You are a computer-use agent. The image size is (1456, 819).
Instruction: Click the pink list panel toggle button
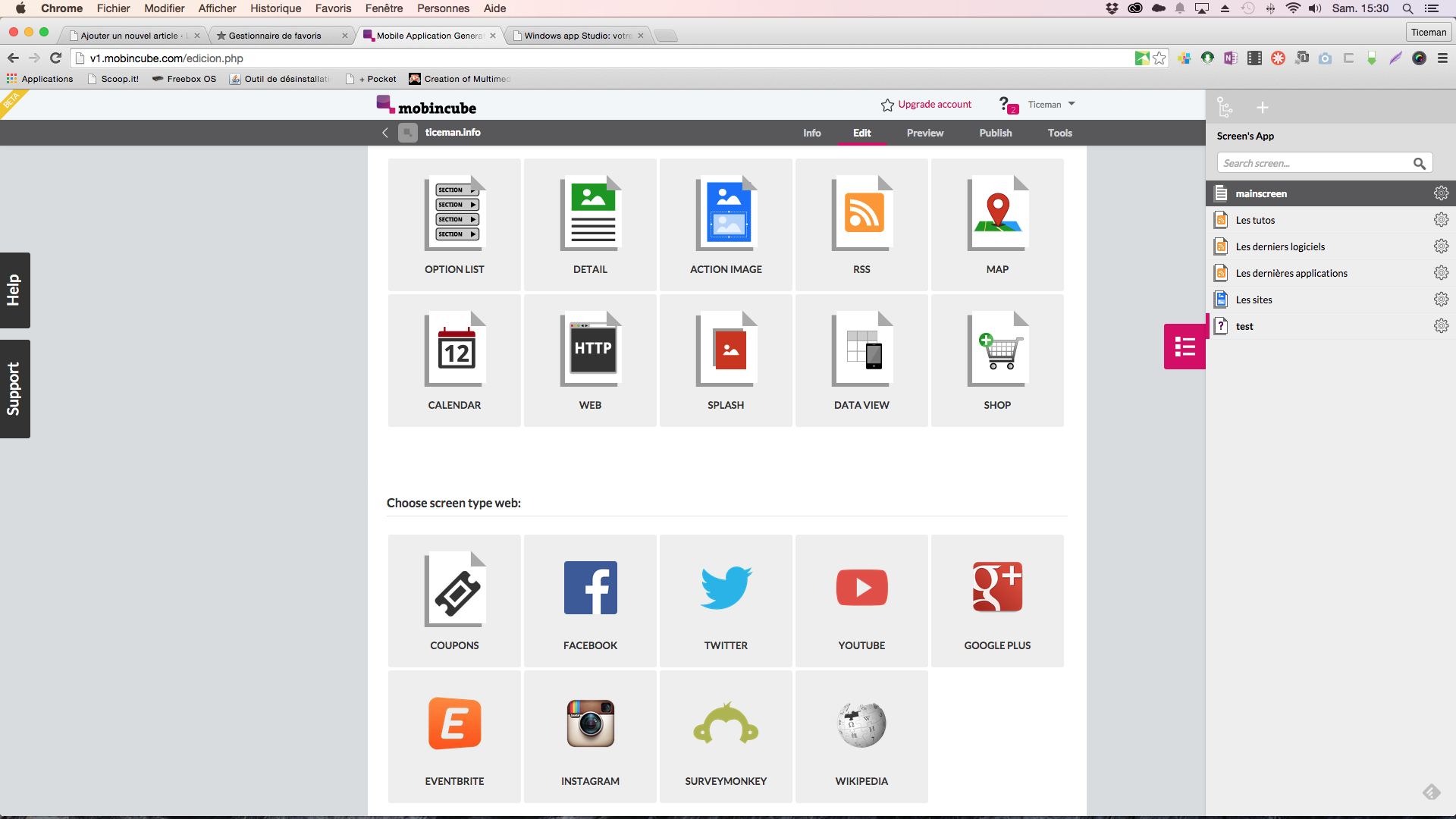click(x=1185, y=347)
